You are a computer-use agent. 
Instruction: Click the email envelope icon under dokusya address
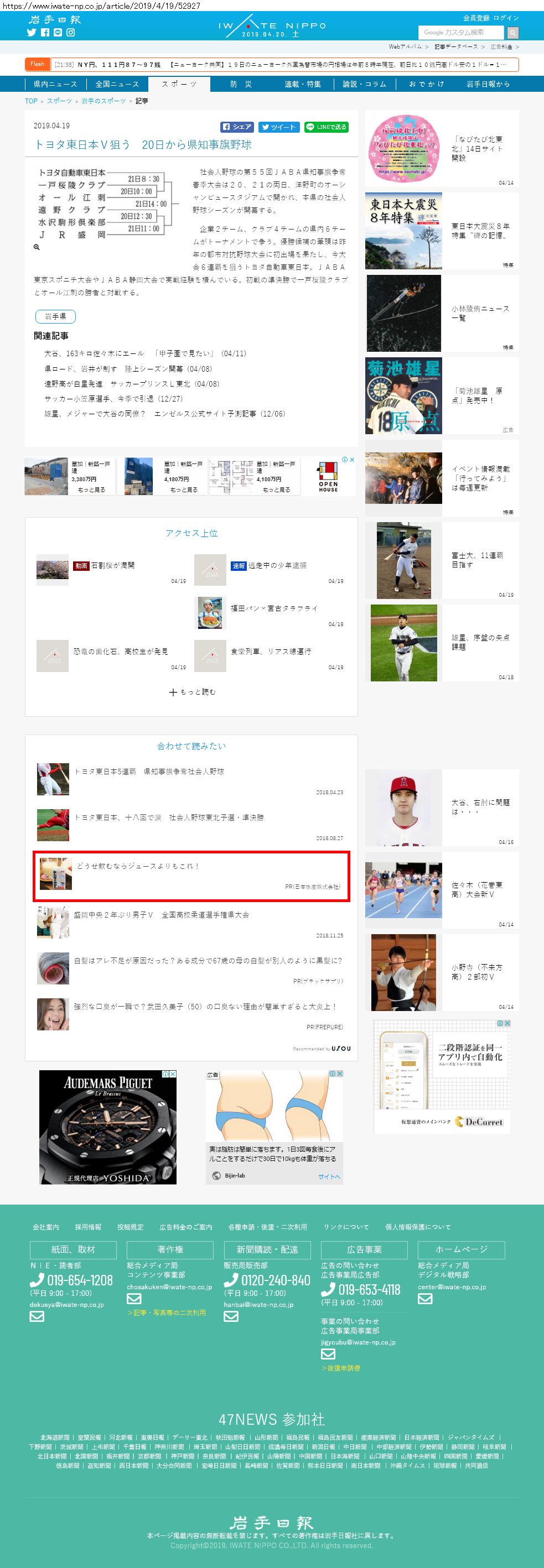(37, 1316)
